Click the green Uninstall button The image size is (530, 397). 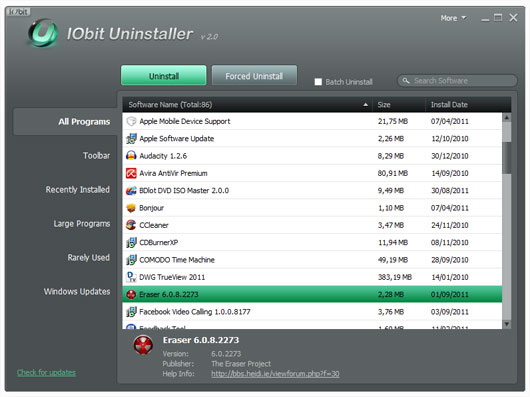(x=164, y=76)
